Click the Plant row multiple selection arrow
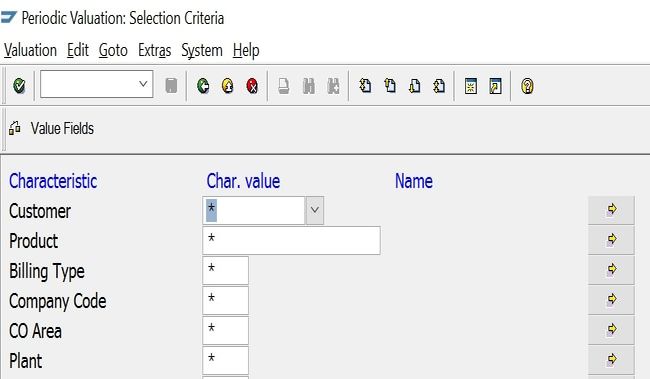This screenshot has width=650, height=379. [611, 360]
